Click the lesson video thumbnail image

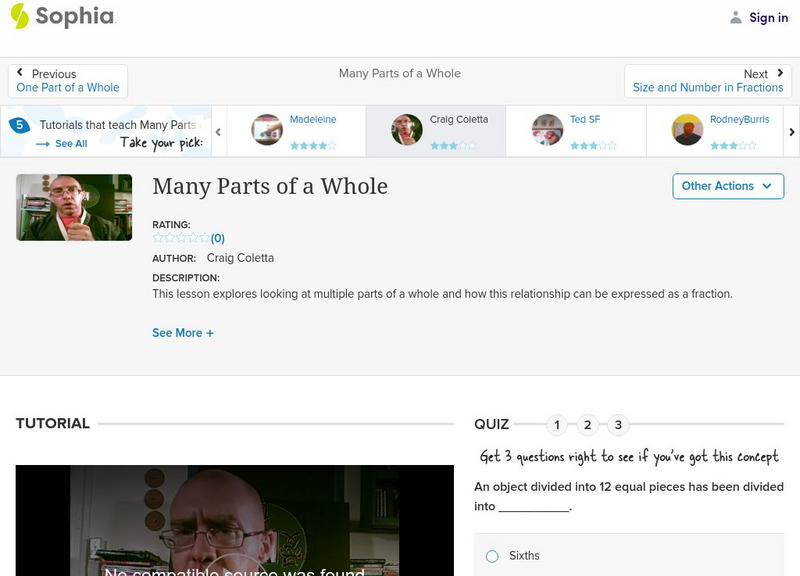pos(74,207)
